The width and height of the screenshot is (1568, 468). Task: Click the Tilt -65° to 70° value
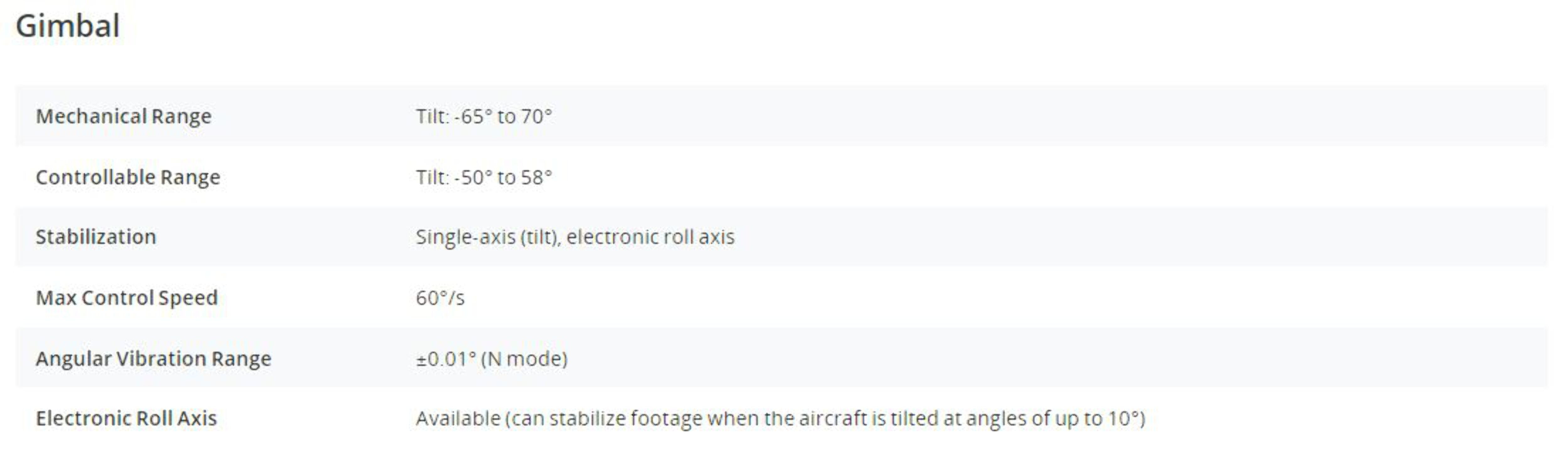click(484, 116)
